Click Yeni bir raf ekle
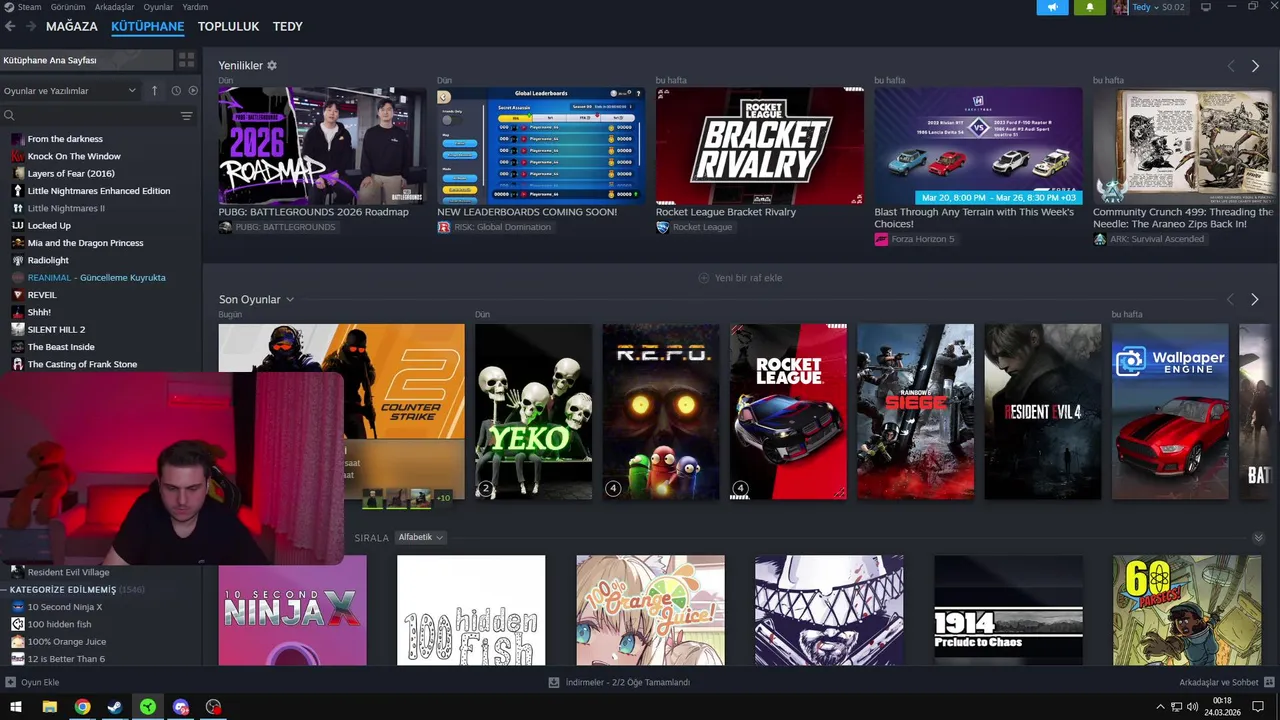This screenshot has height=720, width=1280. (x=740, y=278)
